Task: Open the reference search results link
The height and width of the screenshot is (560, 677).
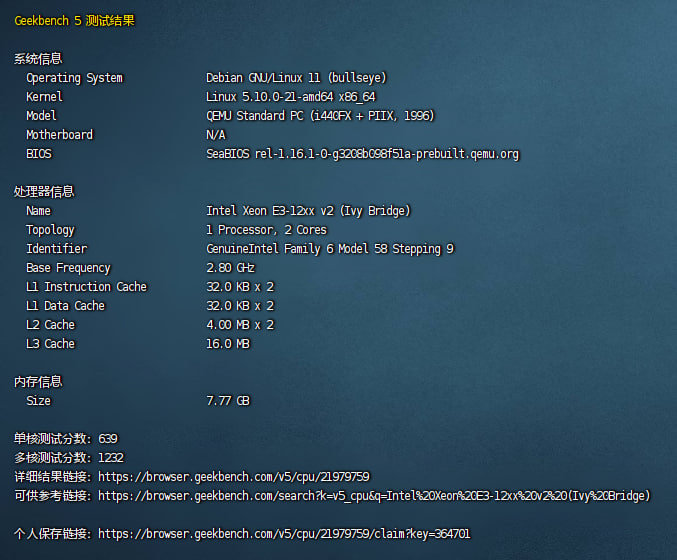Action: [374, 496]
